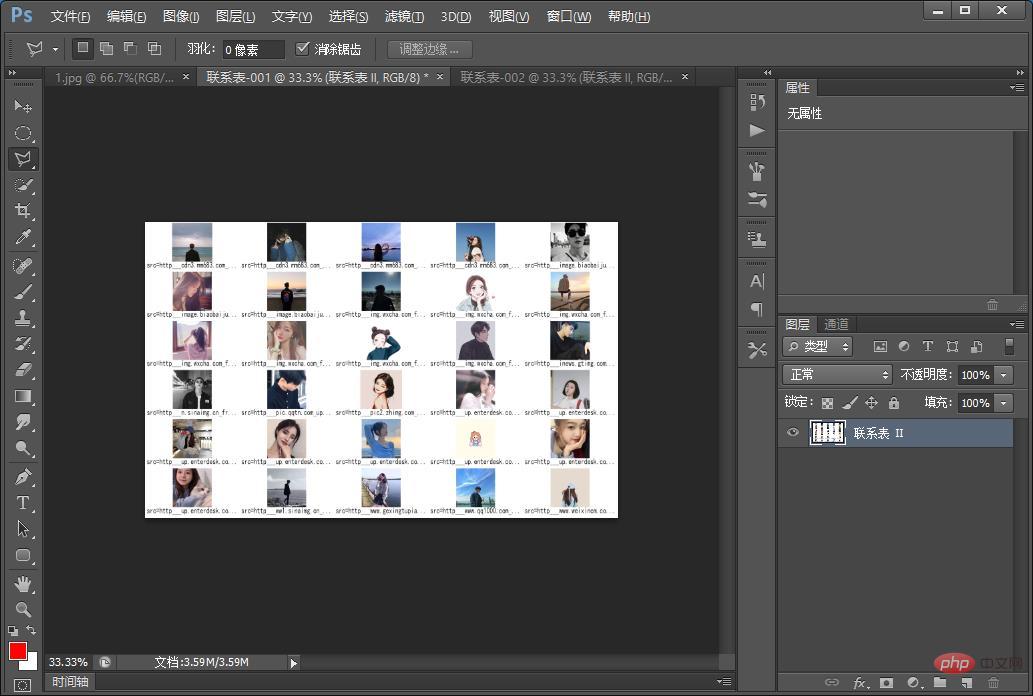Click the red foreground color swatch
This screenshot has width=1033, height=696.
18,651
